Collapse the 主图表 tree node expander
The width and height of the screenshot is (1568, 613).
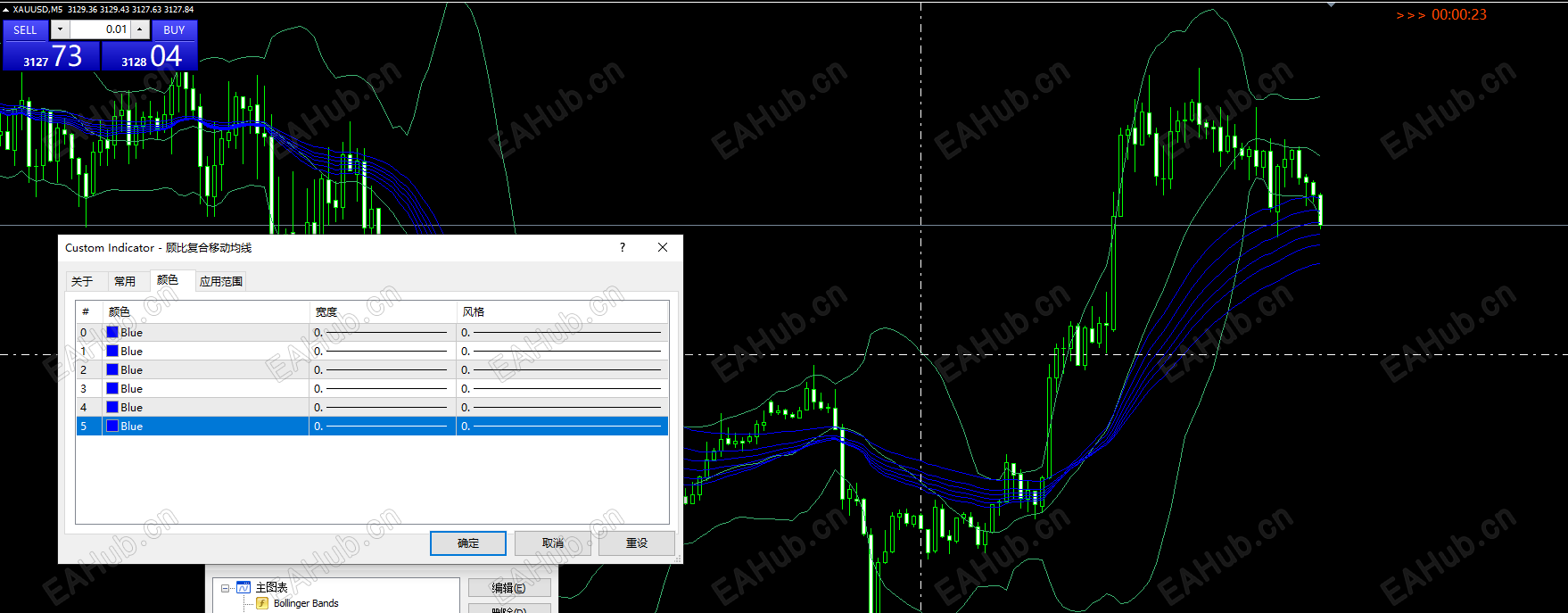[x=225, y=588]
